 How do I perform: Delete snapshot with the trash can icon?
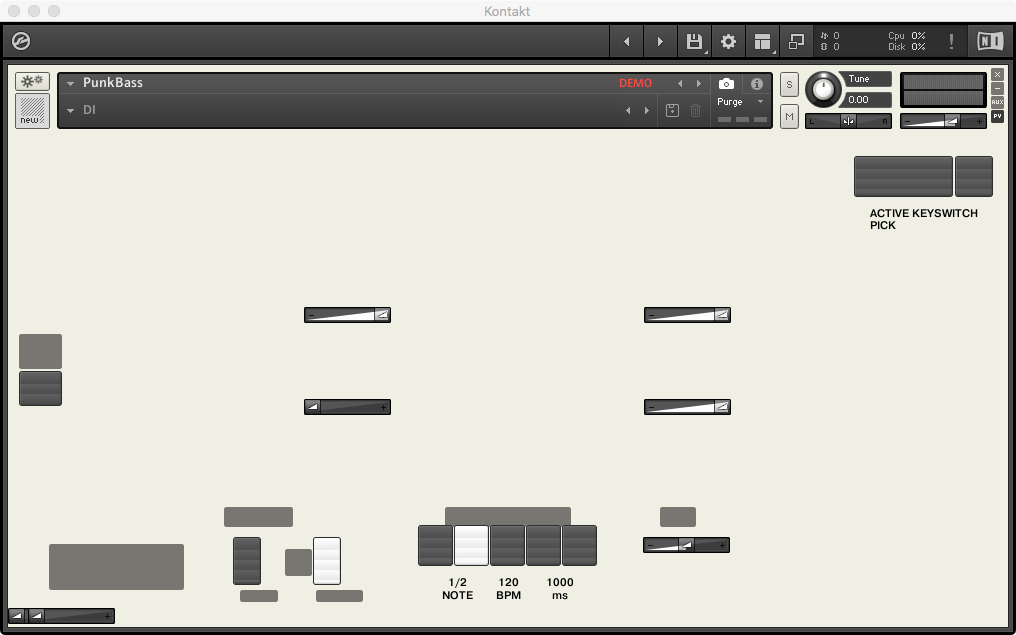695,111
